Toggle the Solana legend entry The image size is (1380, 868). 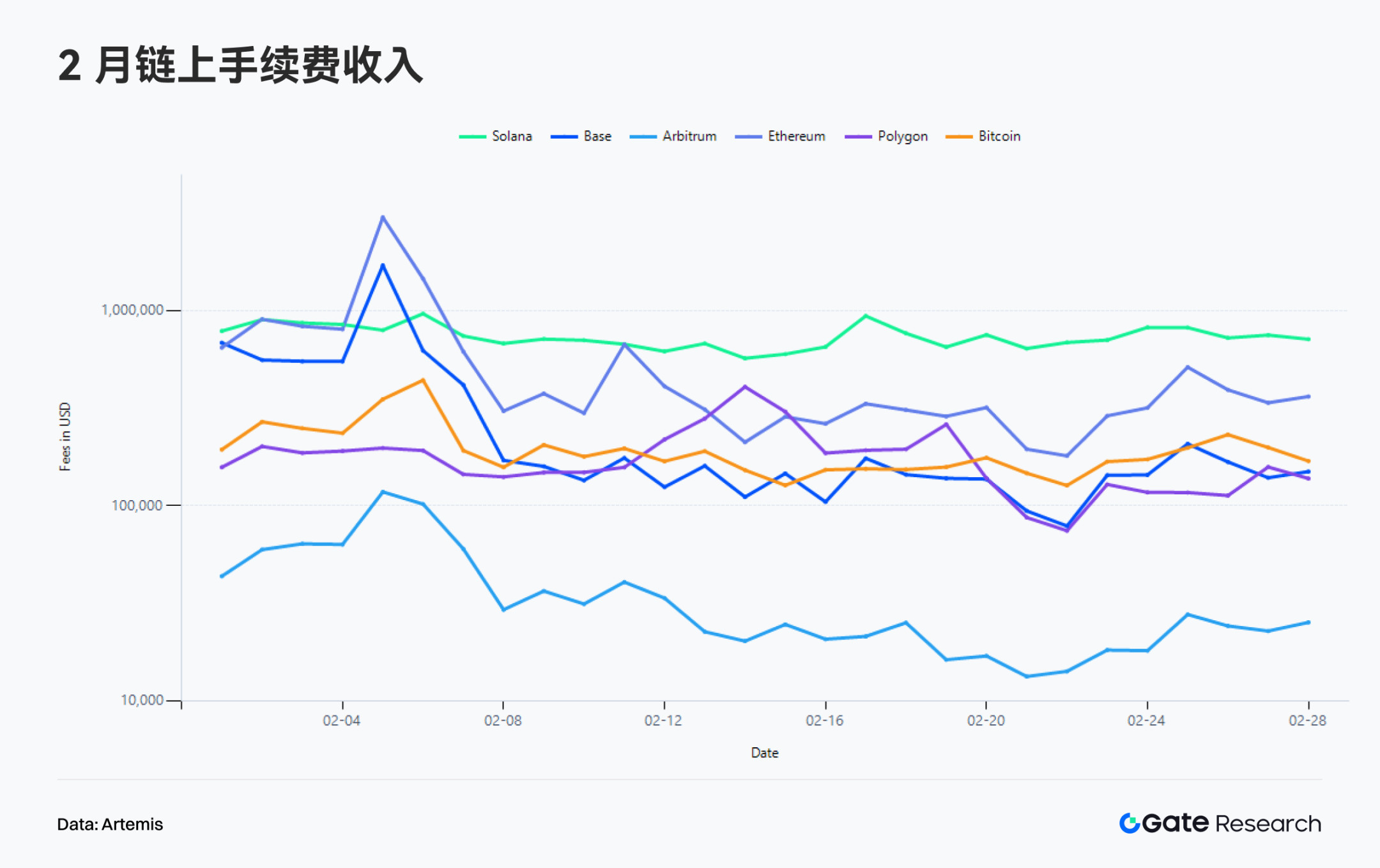point(511,136)
